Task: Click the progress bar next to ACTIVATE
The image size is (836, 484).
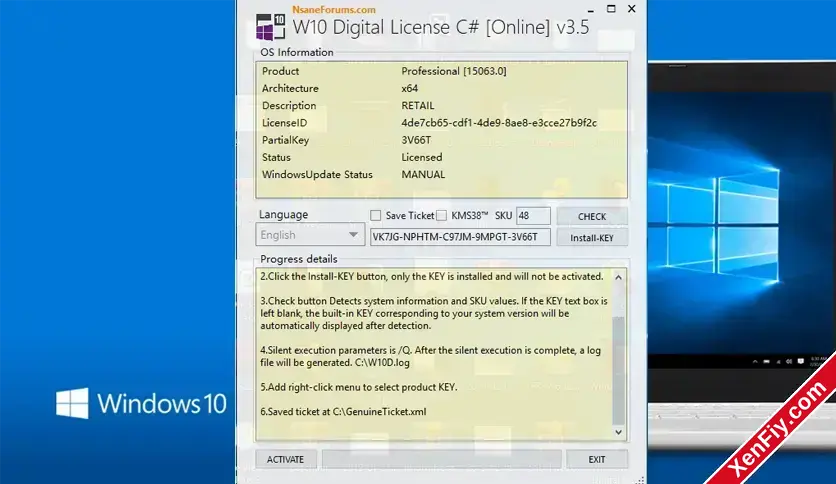Action: click(441, 459)
